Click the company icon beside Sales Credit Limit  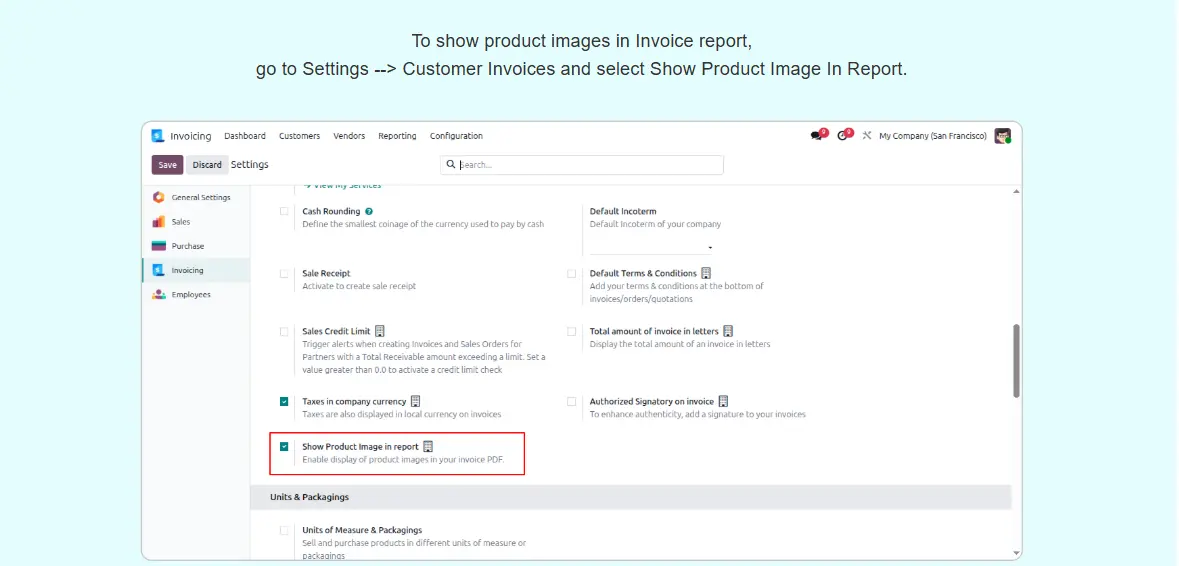pyautogui.click(x=380, y=331)
